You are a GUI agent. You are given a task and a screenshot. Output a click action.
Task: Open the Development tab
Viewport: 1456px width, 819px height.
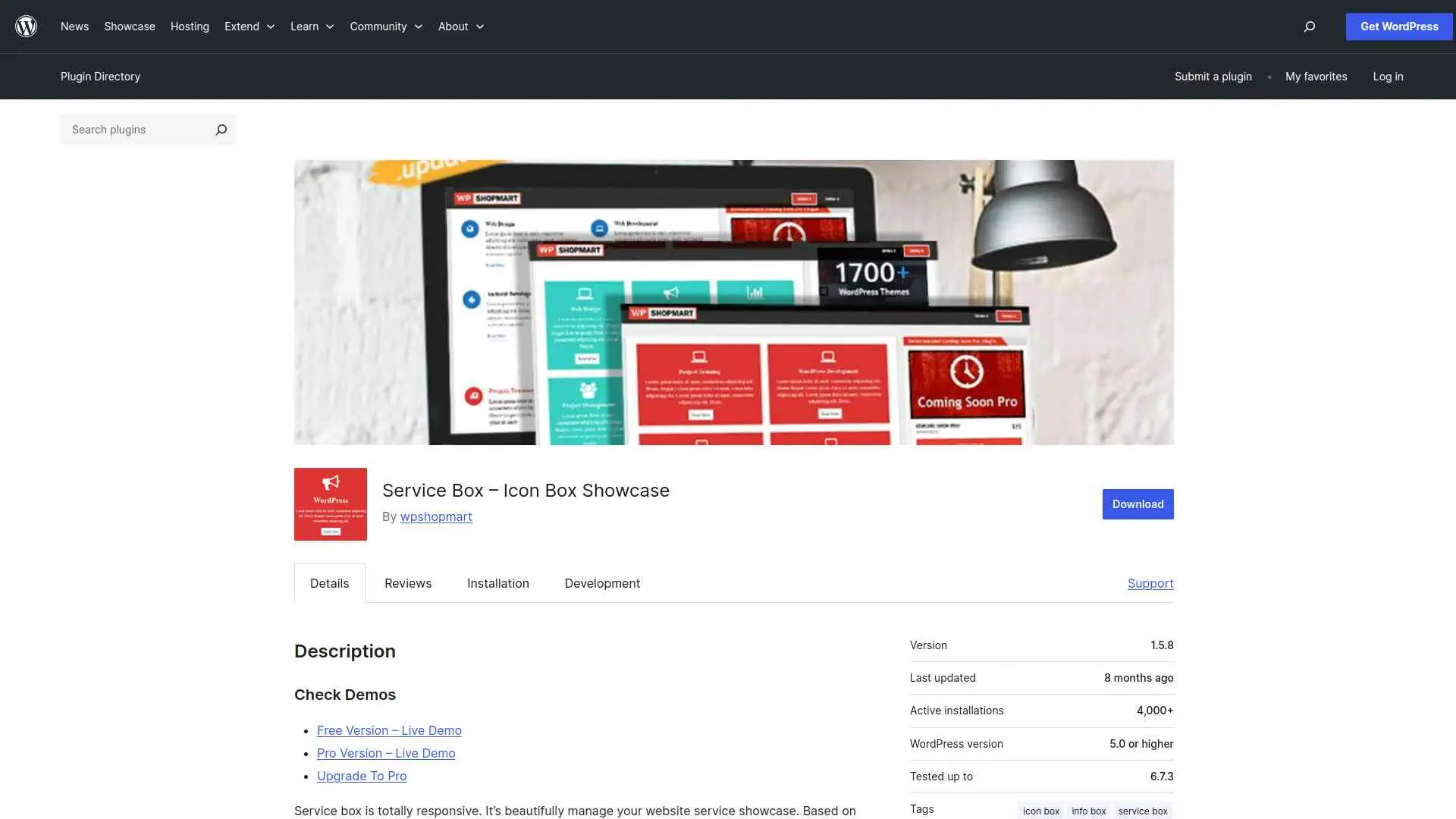coord(601,583)
